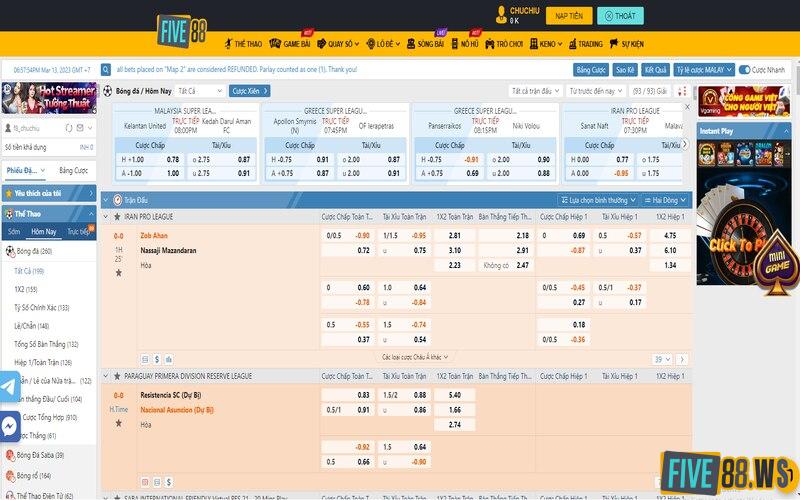800x500 pixels.
Task: Toggle the Cược Nhanh switch
Action: point(744,70)
